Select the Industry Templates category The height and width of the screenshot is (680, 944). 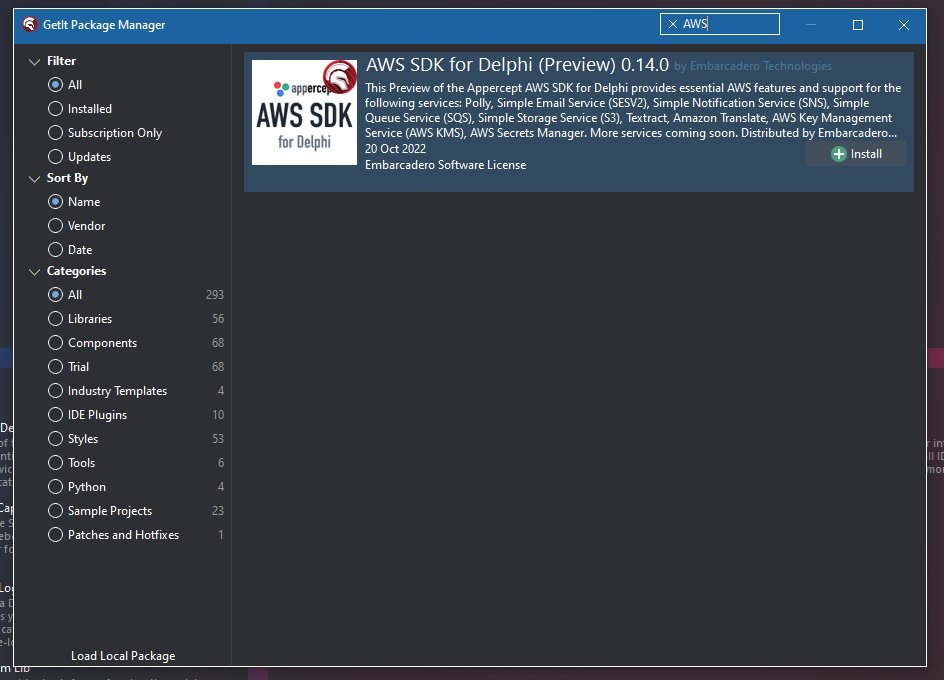tap(107, 391)
